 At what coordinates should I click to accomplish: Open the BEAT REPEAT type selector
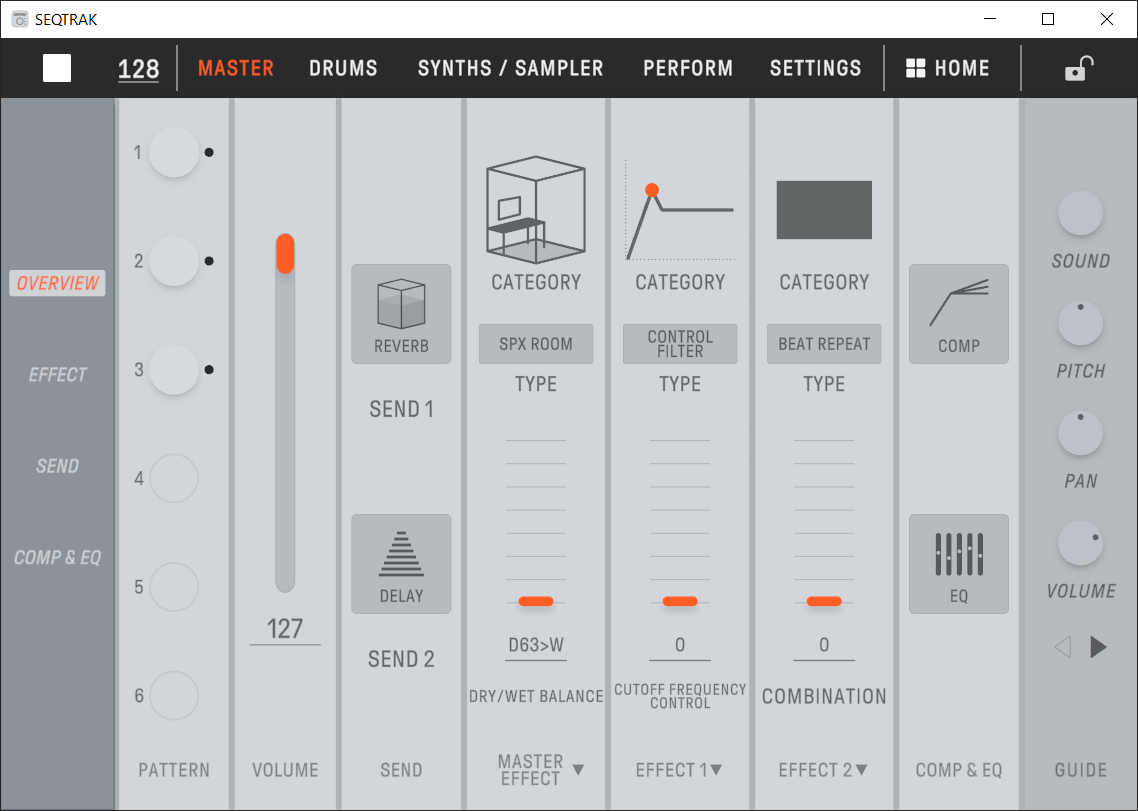[824, 344]
